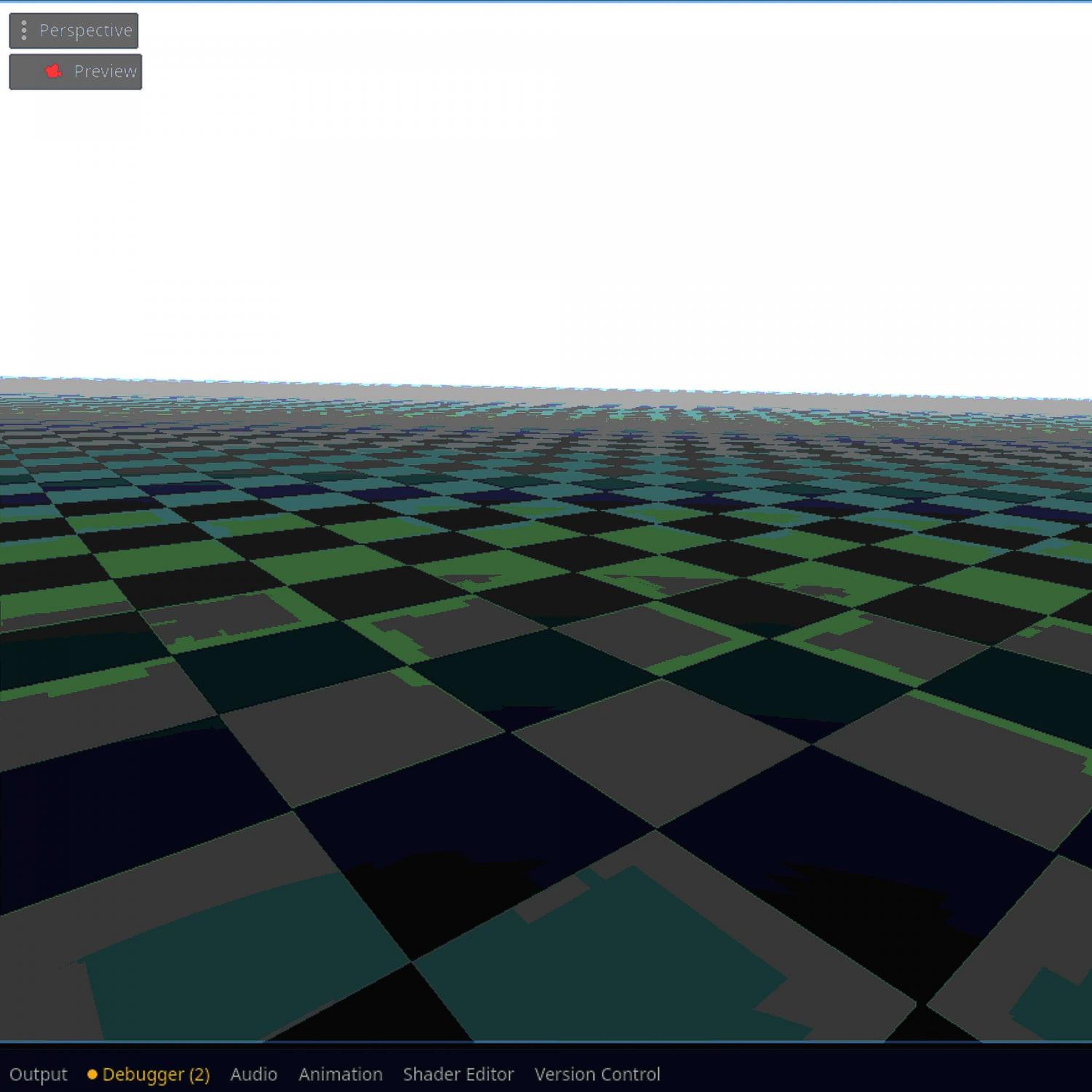Expand the Animation bottom panel
The width and height of the screenshot is (1092, 1092).
click(x=340, y=1074)
